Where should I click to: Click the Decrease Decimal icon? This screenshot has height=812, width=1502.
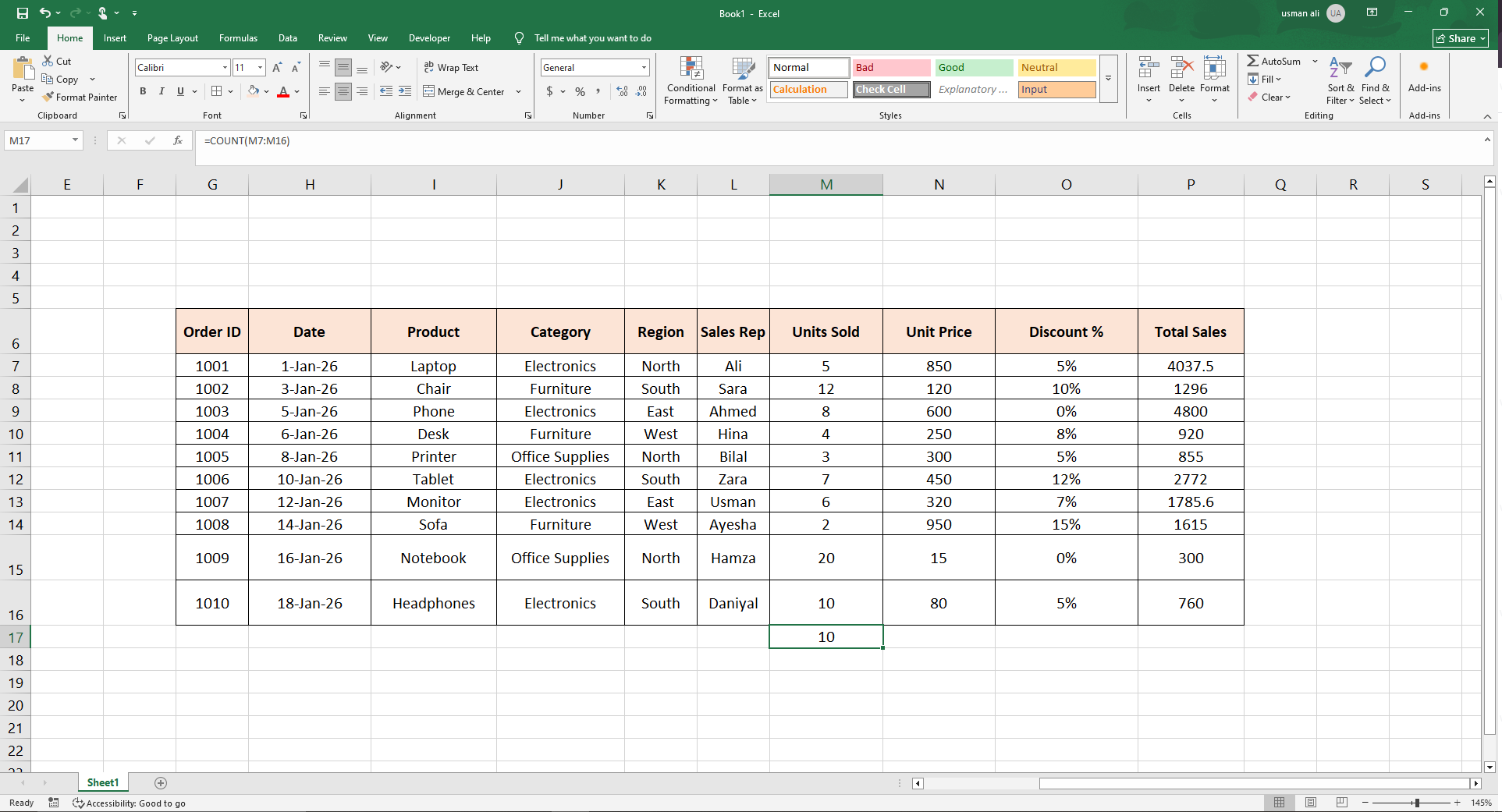point(641,92)
